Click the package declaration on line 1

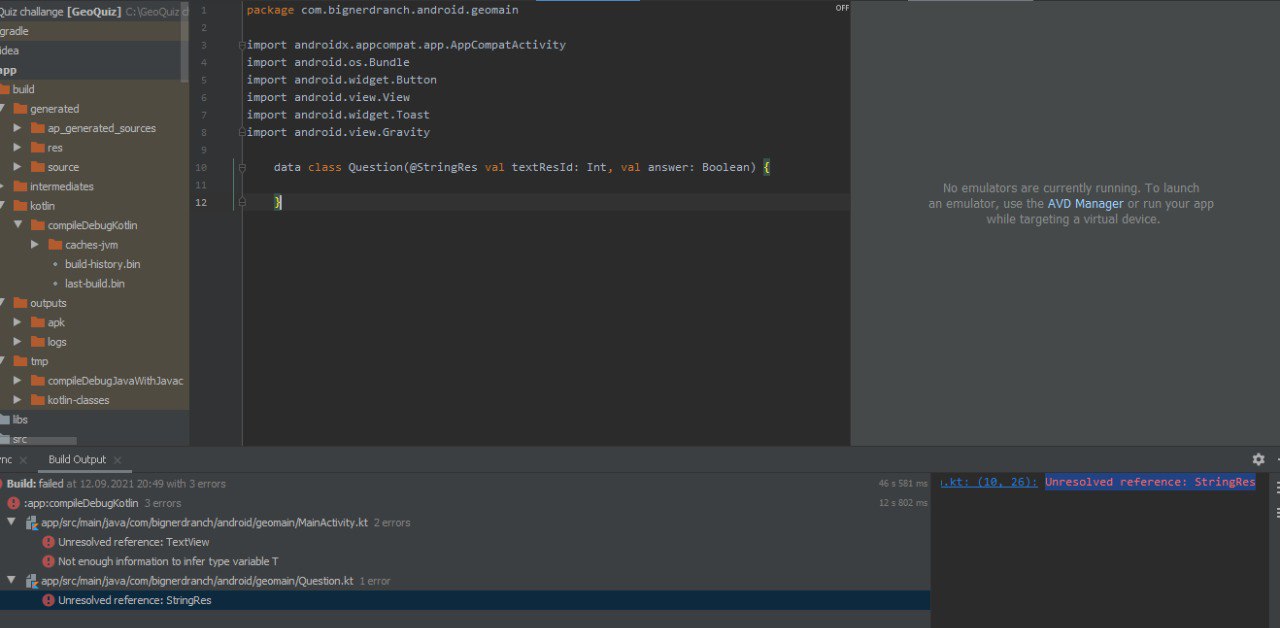[x=383, y=10]
